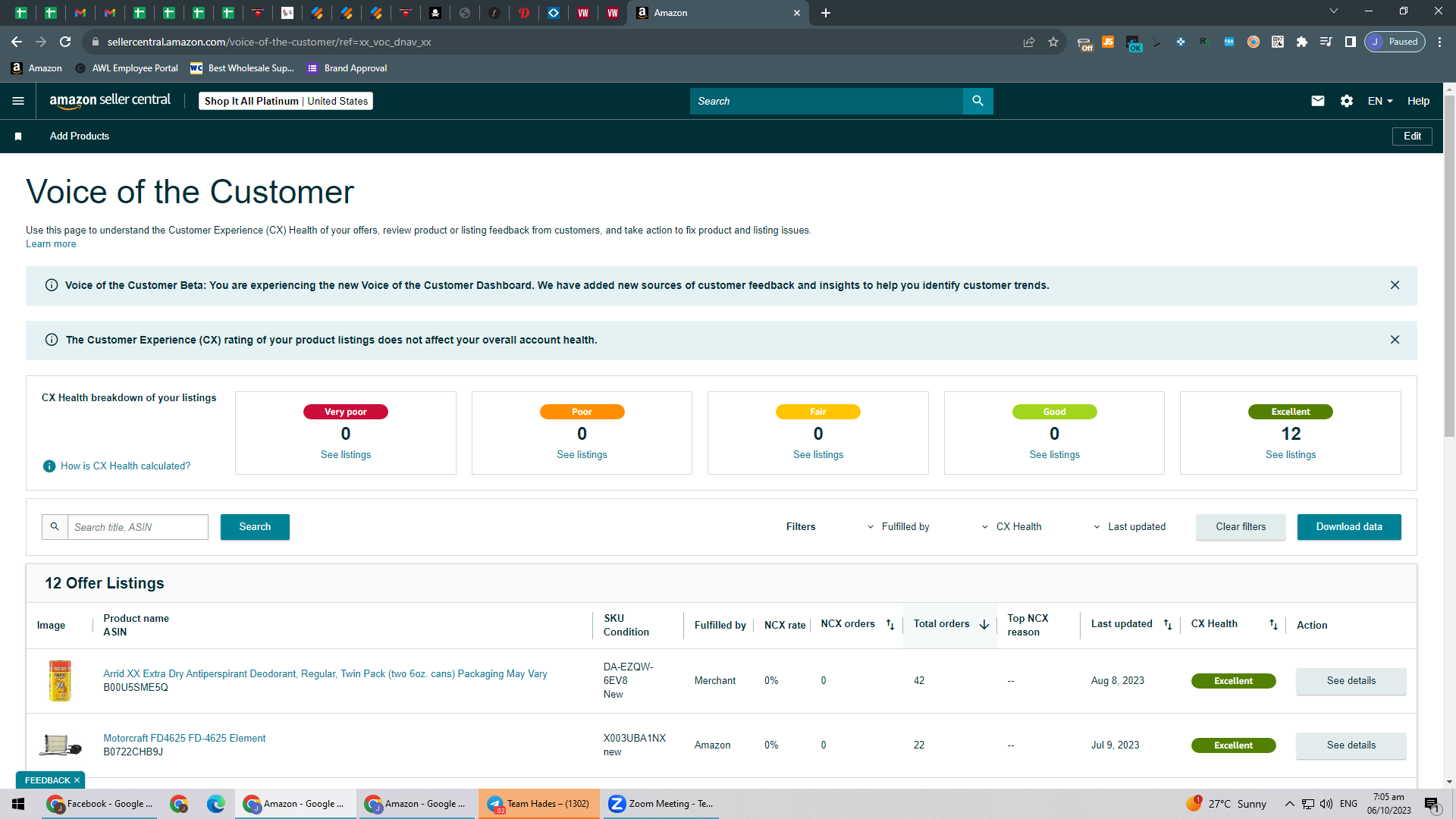The height and width of the screenshot is (819, 1456).
Task: Click See details for Motorcraft row
Action: click(x=1351, y=745)
